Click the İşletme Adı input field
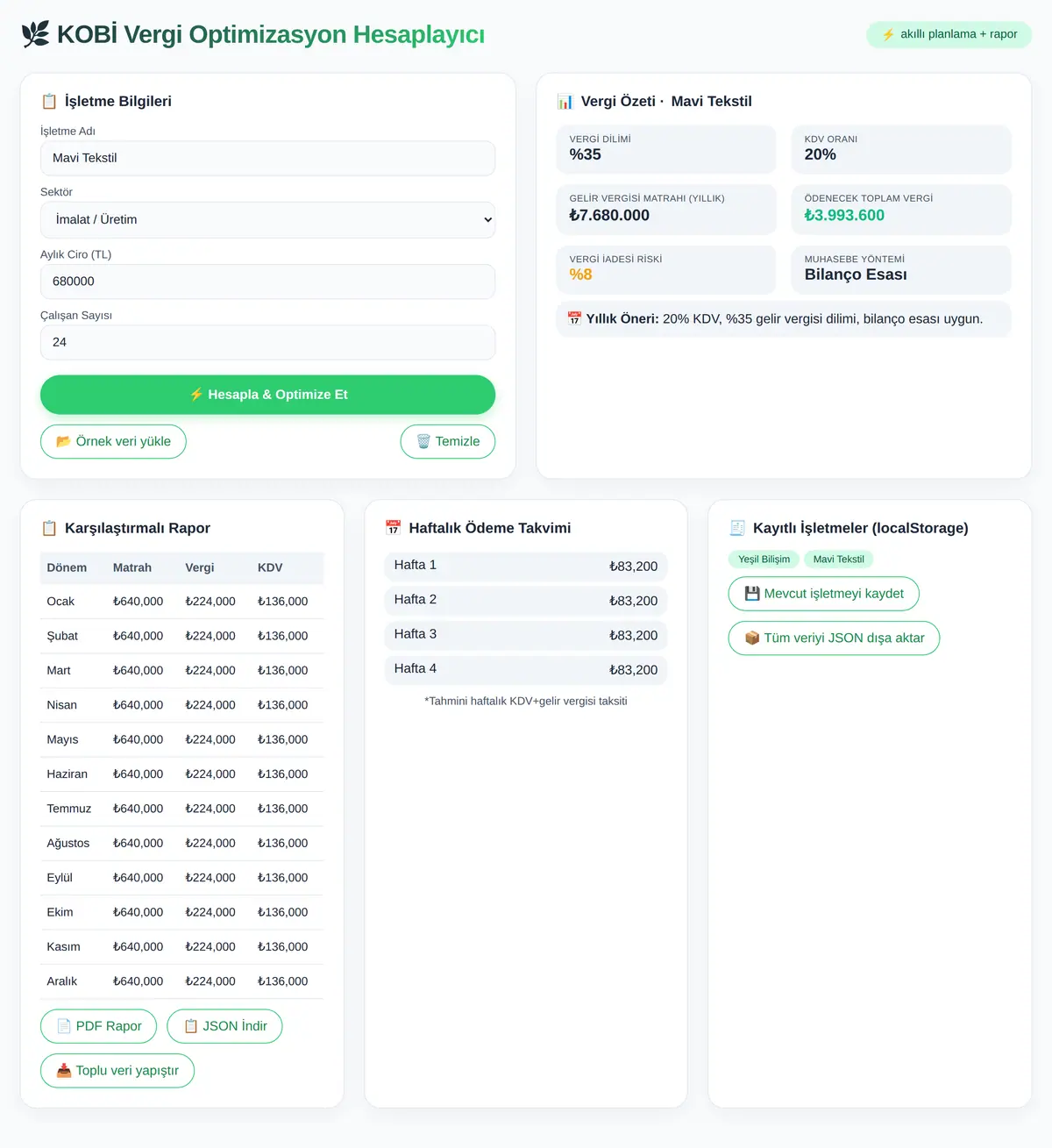Viewport: 1052px width, 1148px height. 267,158
